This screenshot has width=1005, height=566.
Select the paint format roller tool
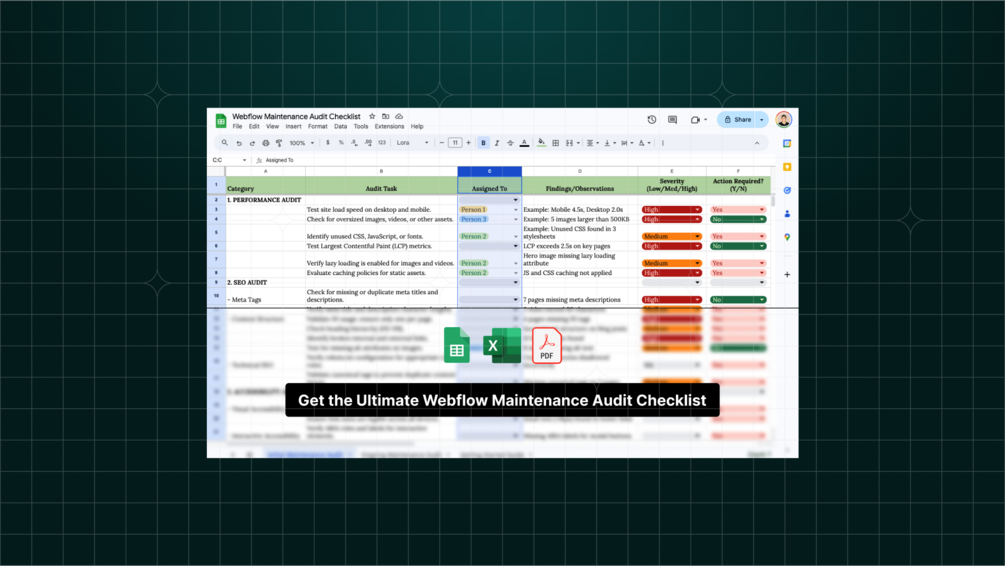[279, 143]
